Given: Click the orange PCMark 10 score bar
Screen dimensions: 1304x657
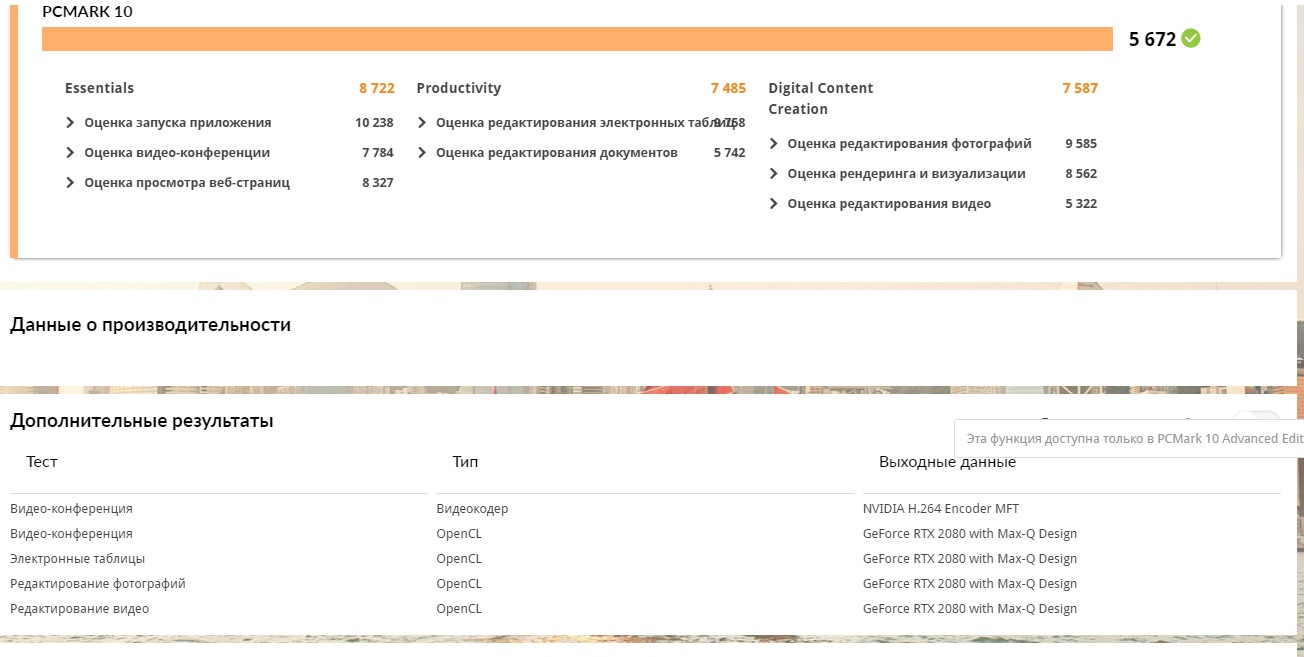Looking at the screenshot, I should pos(577,39).
